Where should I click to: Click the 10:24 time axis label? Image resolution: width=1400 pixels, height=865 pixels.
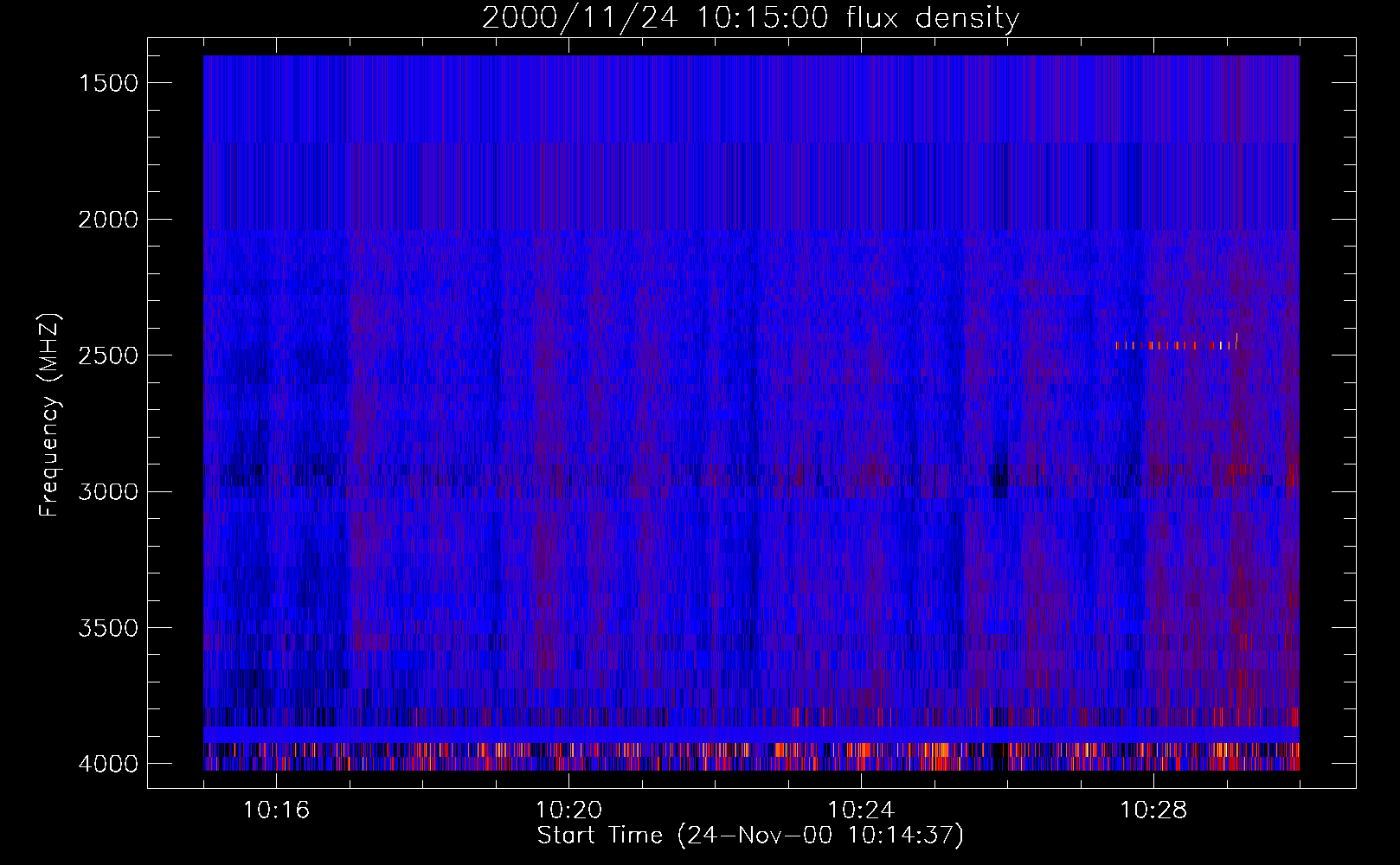pyautogui.click(x=861, y=811)
